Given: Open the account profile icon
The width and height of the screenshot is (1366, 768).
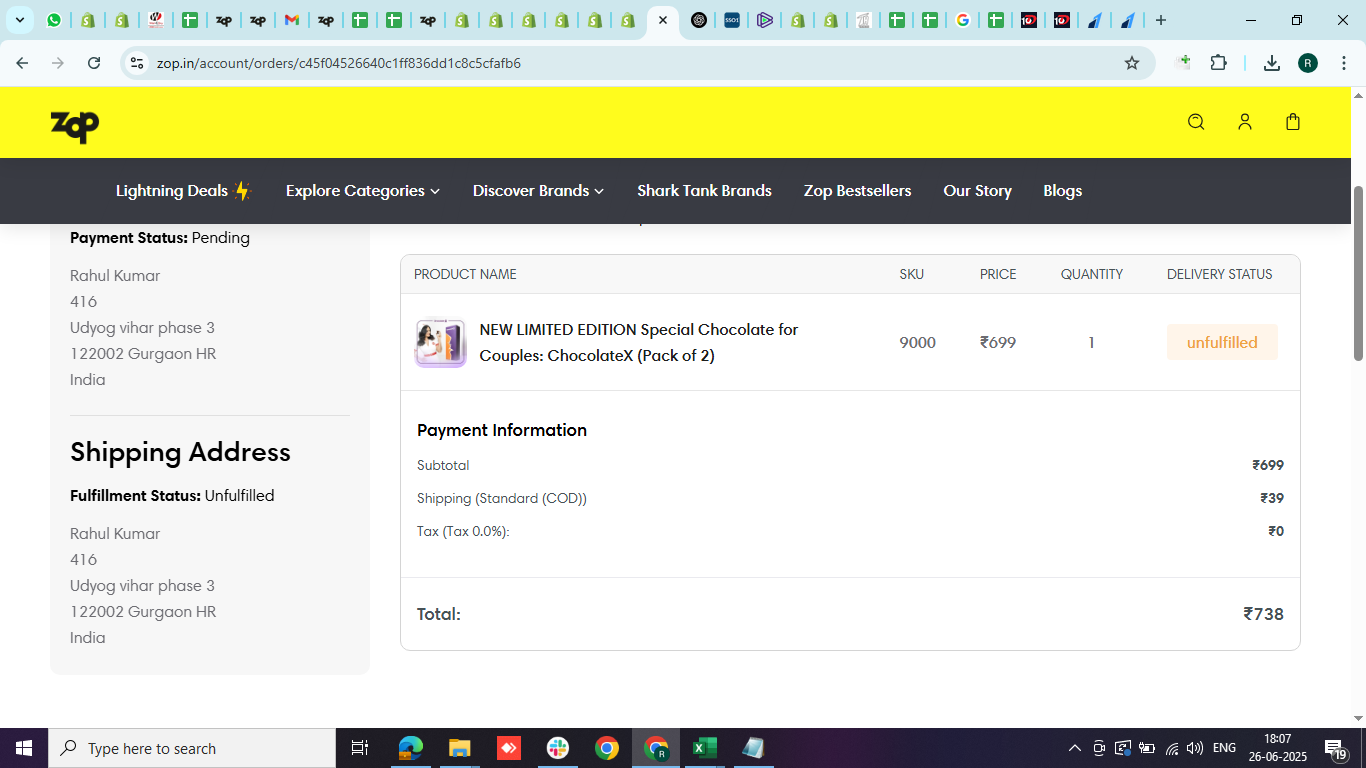Looking at the screenshot, I should (x=1245, y=122).
